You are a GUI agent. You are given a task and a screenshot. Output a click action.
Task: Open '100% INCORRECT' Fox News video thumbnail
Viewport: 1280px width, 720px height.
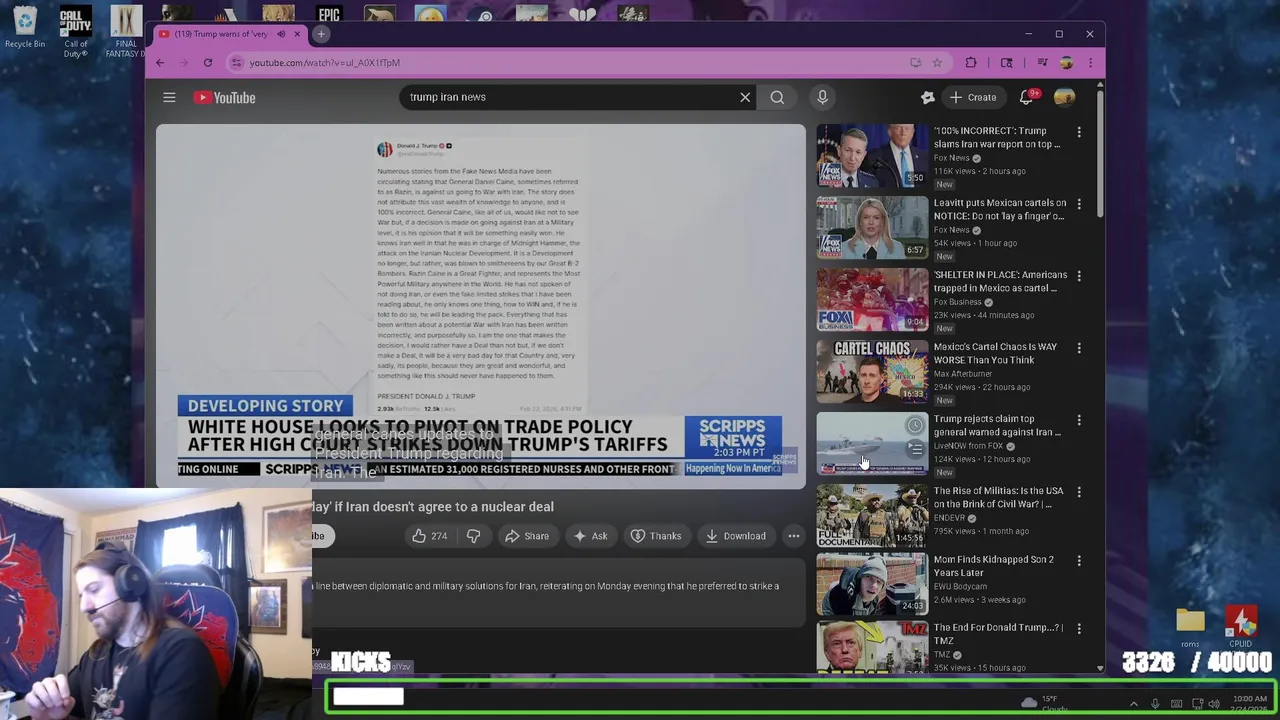click(872, 155)
